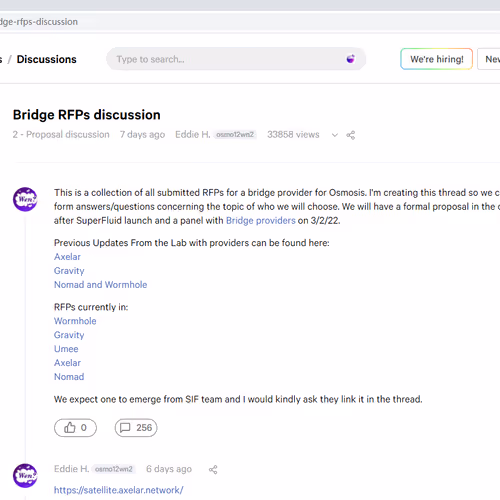Viewport: 500px width, 500px height.
Task: Click the 2 - Proposal discussion category label
Action: tap(61, 135)
